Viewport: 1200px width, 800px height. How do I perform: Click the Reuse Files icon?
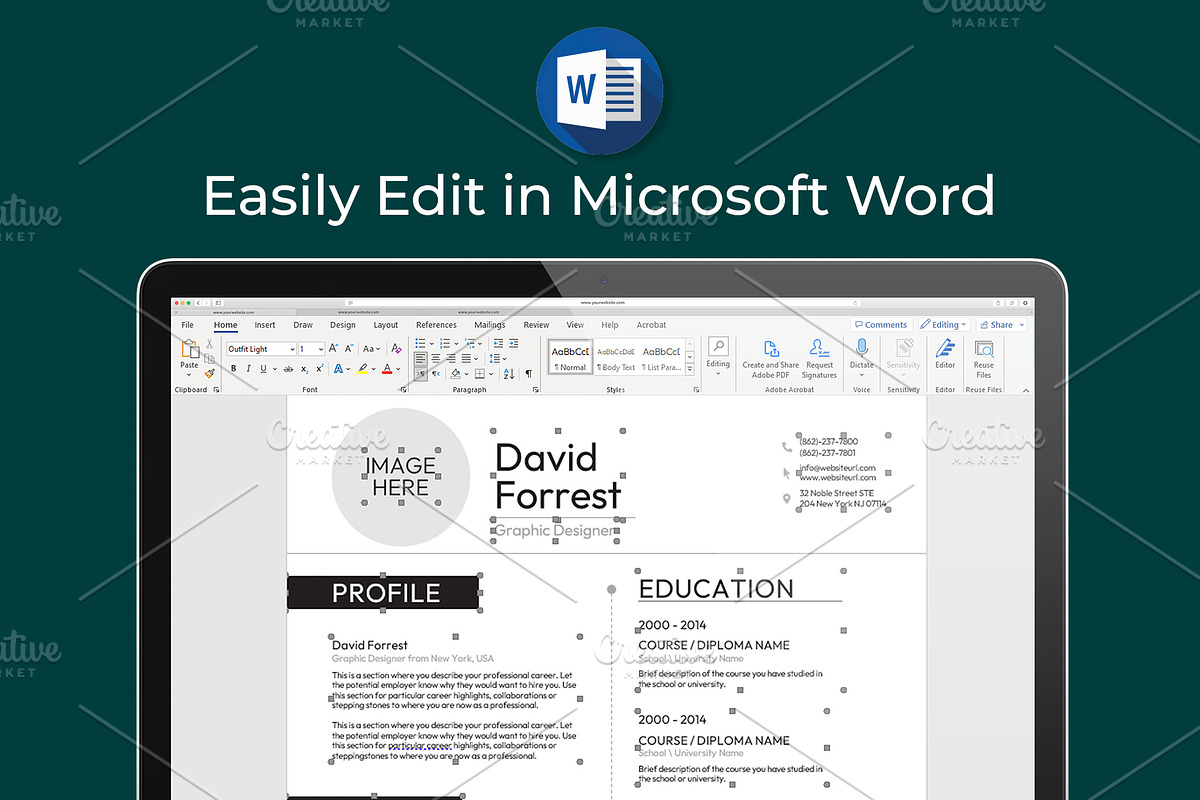pyautogui.click(x=984, y=349)
